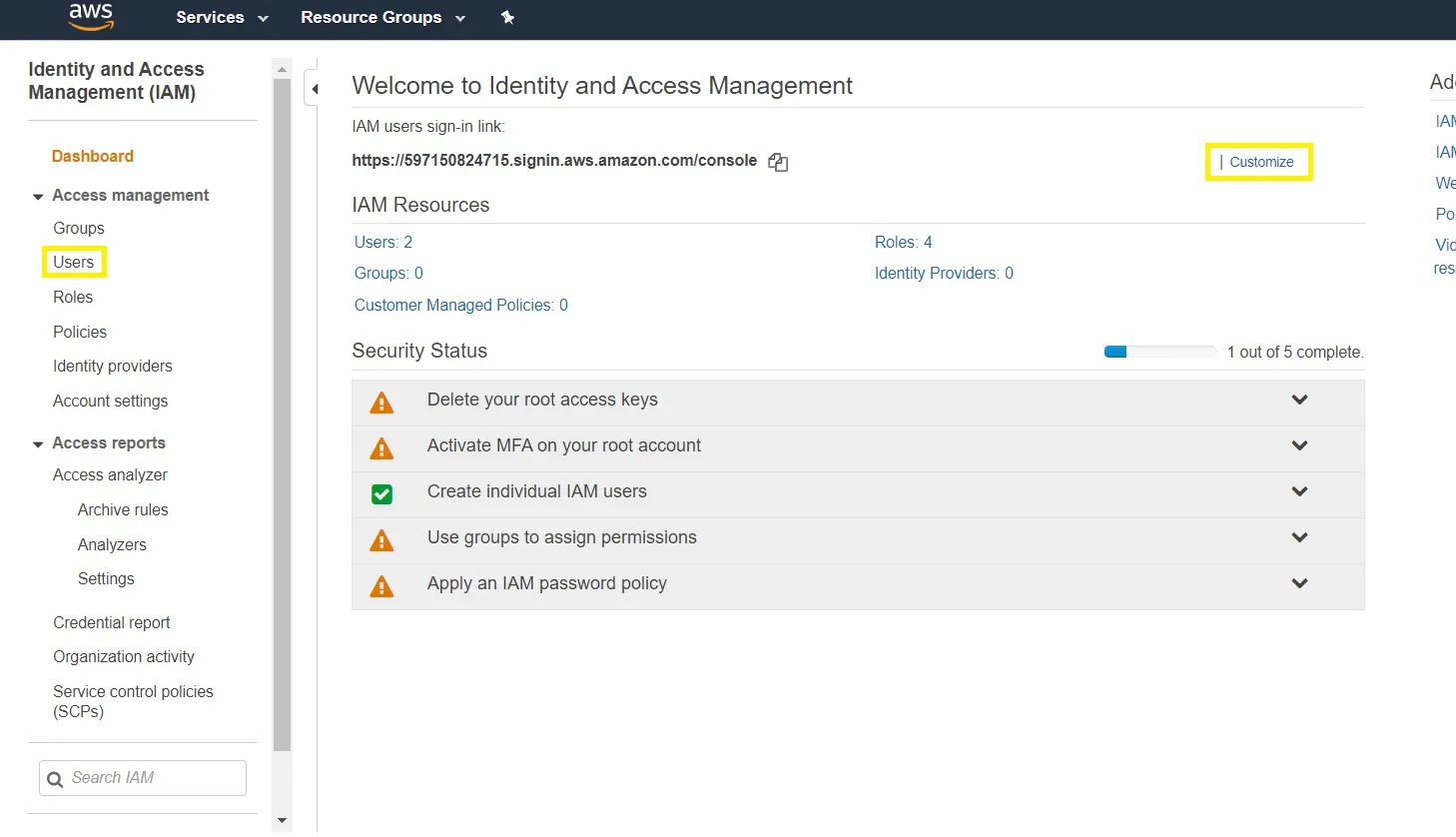Click the sidebar vertical scrollbar thumb
This screenshot has width=1456, height=837.
(282, 415)
